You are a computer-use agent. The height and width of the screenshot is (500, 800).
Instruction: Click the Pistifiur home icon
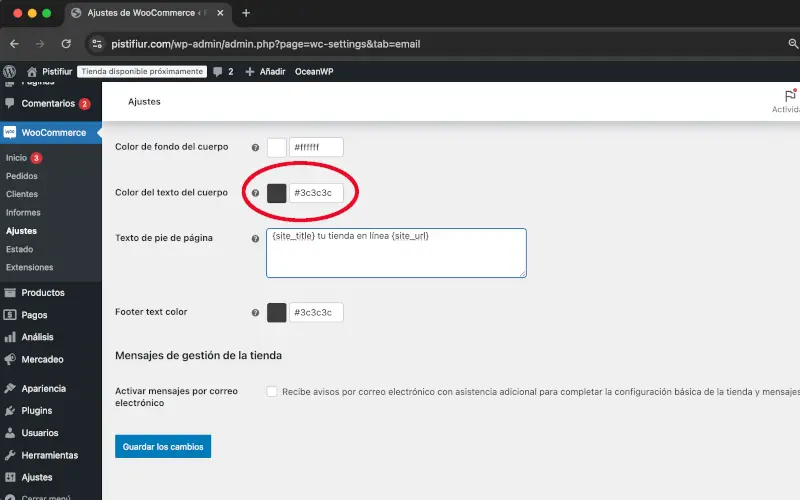32,71
